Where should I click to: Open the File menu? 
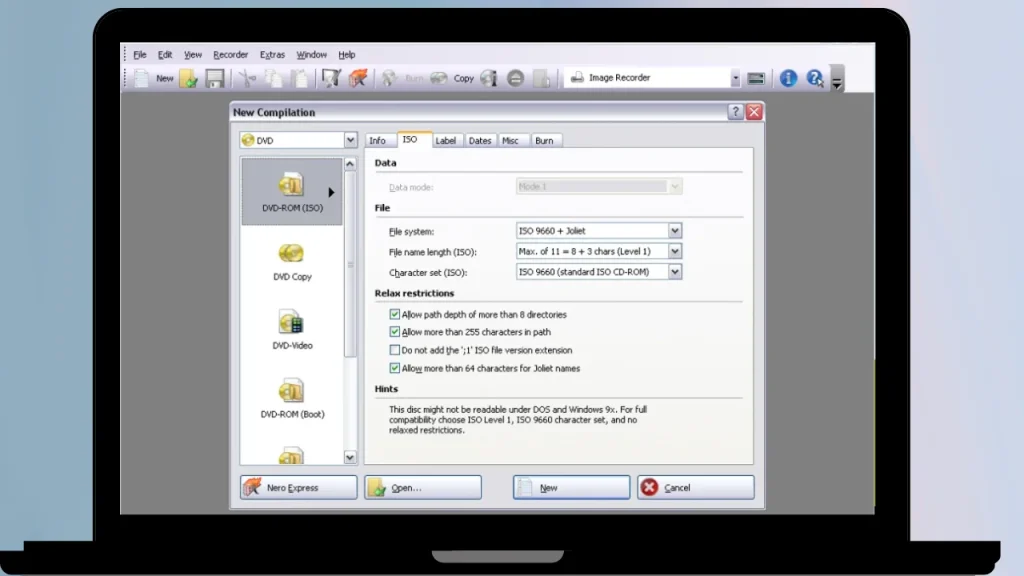(x=140, y=55)
